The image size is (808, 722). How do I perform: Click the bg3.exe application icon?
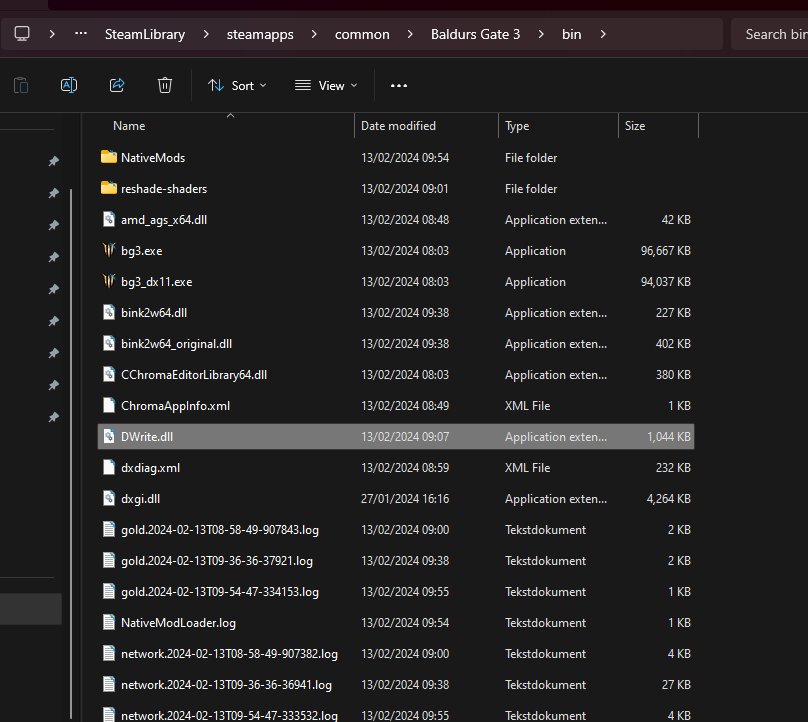pyautogui.click(x=109, y=251)
